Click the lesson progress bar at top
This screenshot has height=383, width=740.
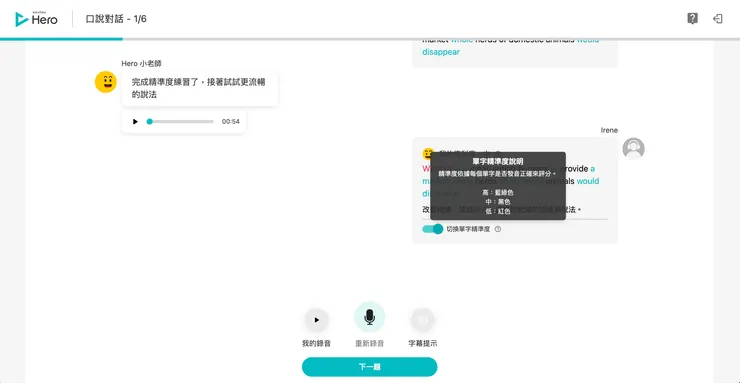(x=370, y=39)
